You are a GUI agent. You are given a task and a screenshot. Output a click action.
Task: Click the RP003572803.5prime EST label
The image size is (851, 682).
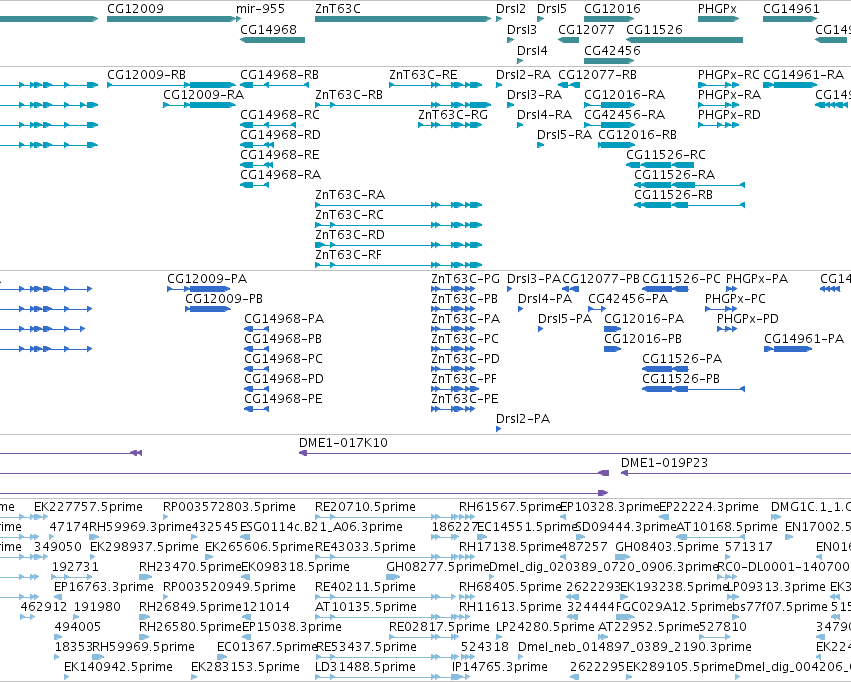230,507
